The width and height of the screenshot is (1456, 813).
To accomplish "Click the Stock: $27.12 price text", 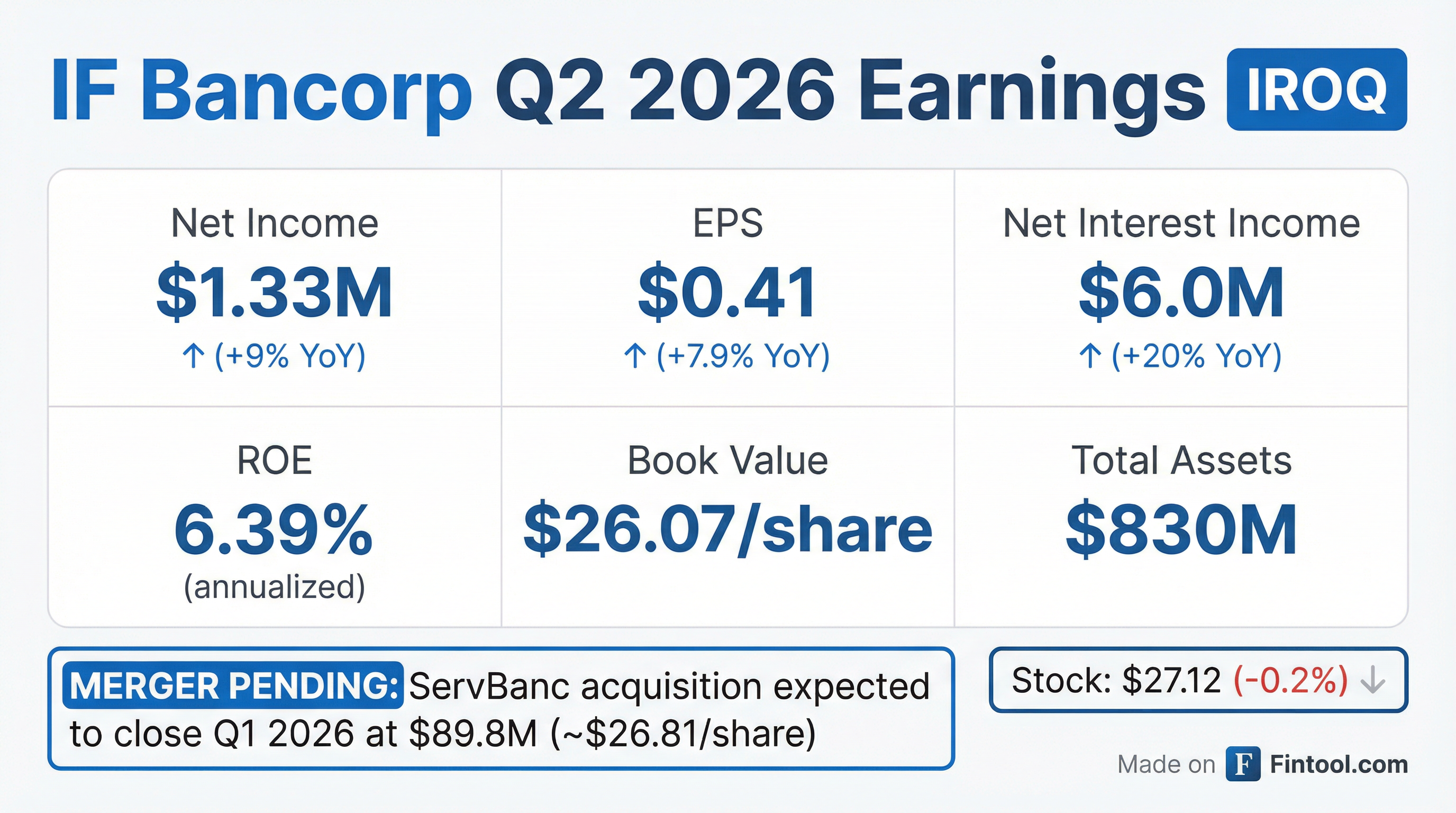I will click(1116, 680).
